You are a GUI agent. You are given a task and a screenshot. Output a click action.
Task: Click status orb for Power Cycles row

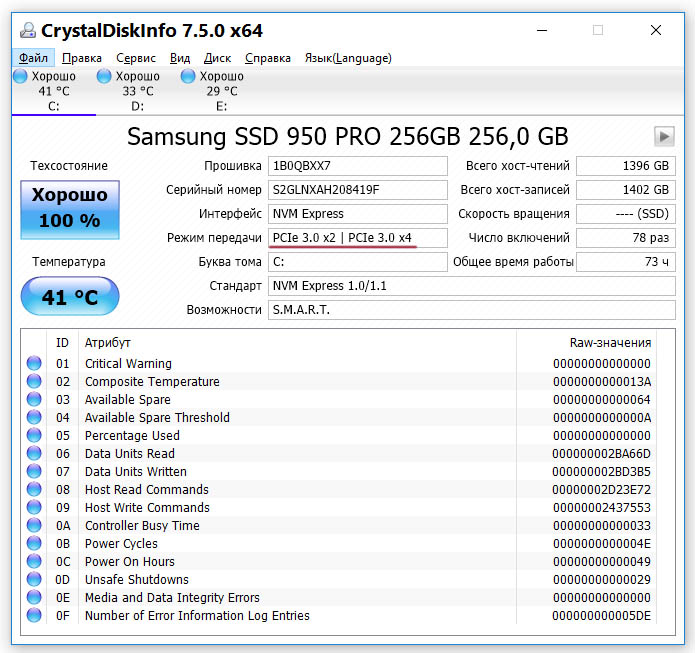click(x=34, y=543)
